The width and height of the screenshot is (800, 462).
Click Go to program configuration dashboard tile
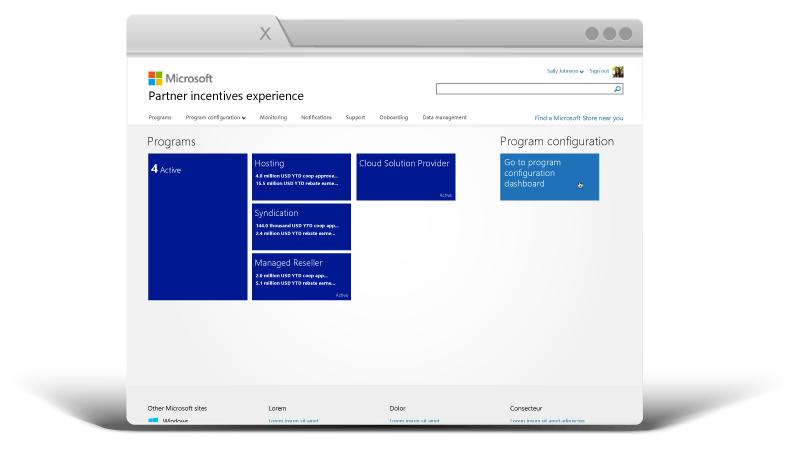pos(549,177)
